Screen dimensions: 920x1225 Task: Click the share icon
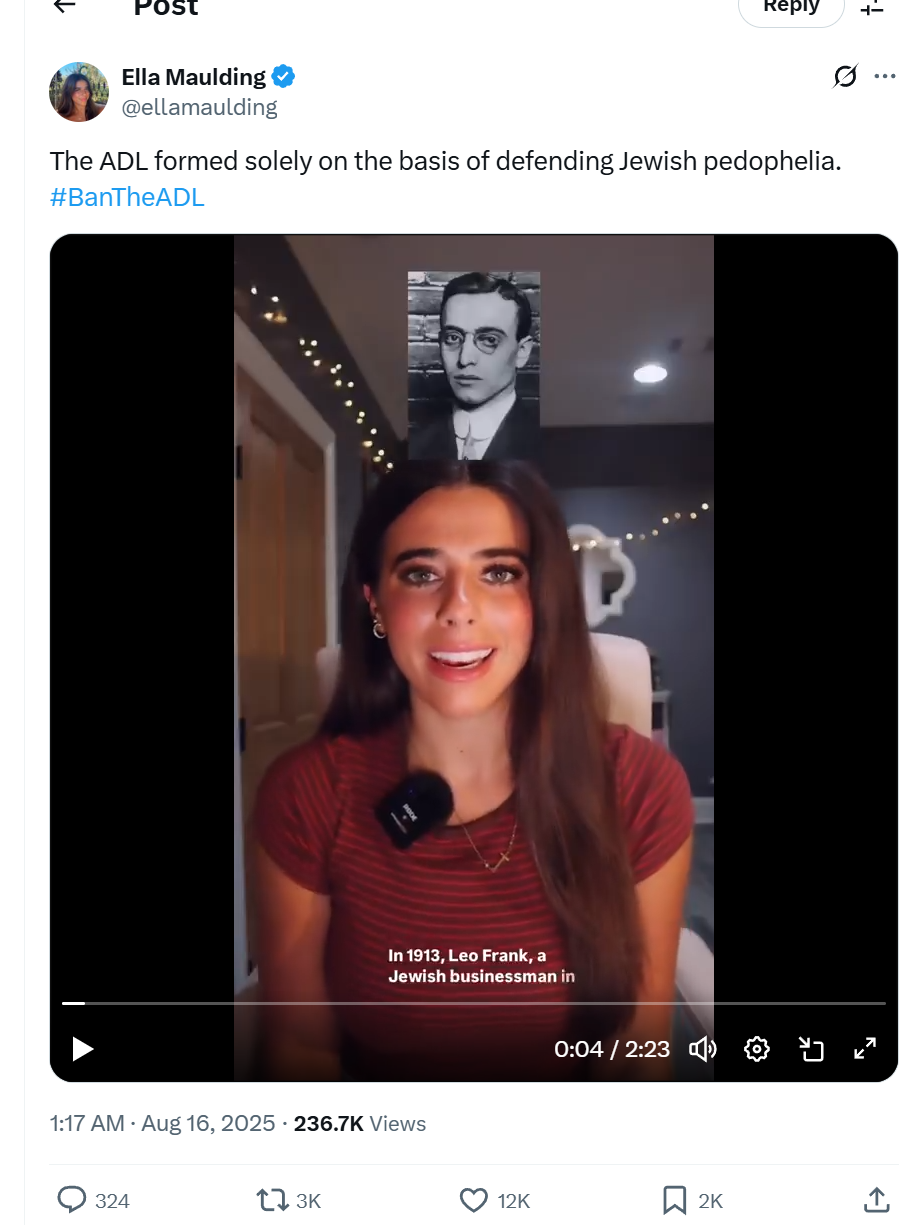coord(876,1199)
